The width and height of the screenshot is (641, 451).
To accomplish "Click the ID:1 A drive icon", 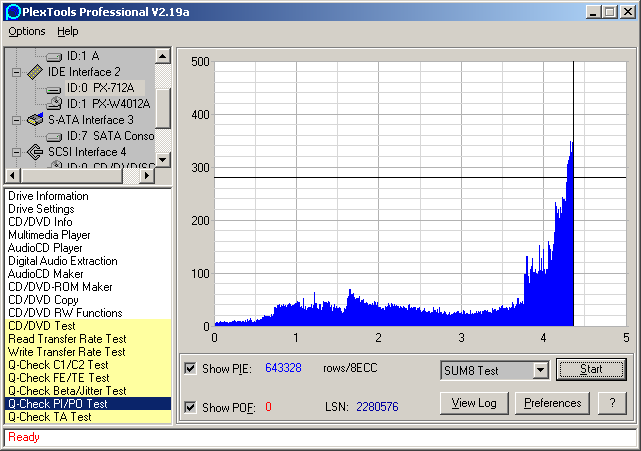I will pos(54,56).
